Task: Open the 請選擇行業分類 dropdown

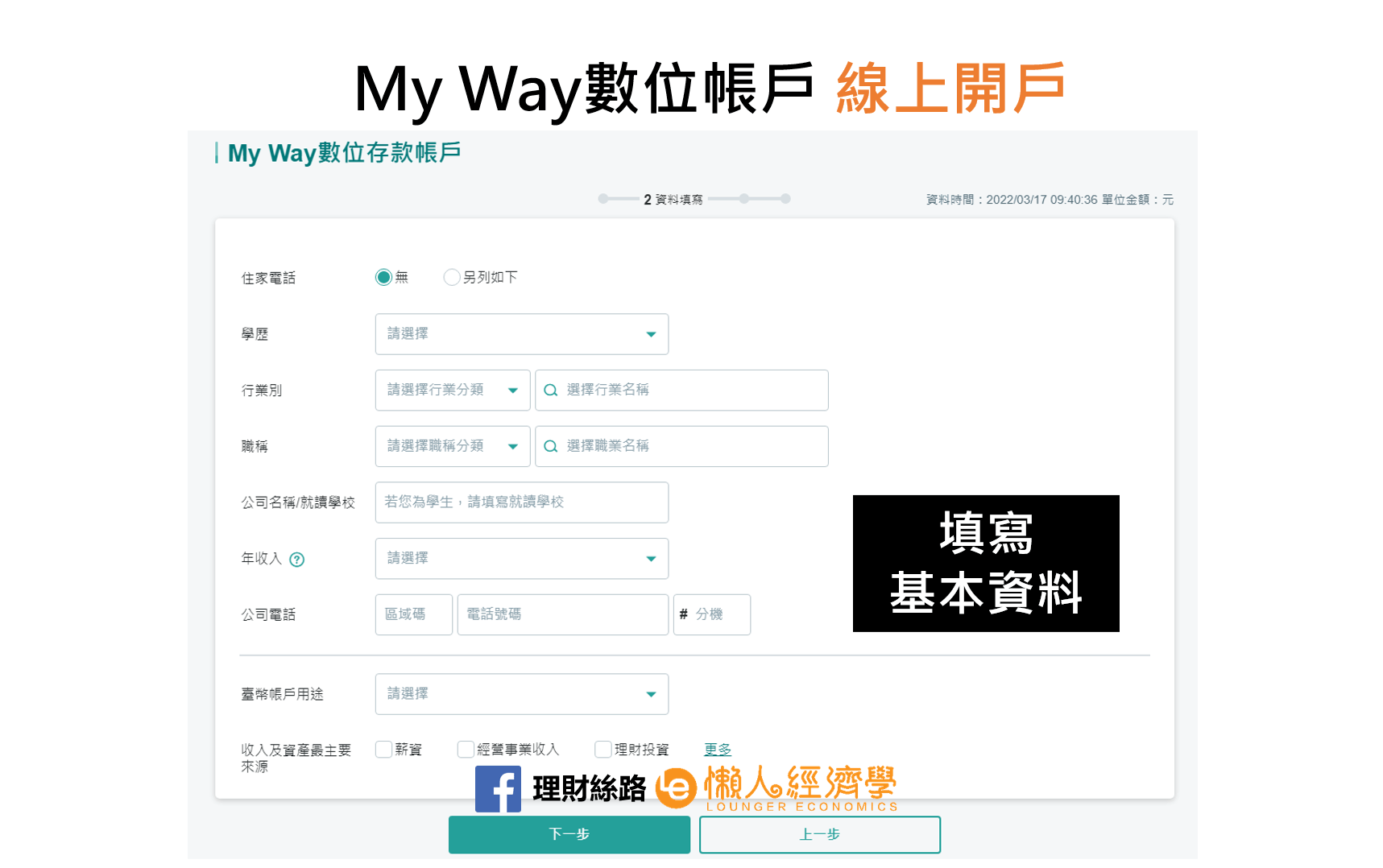Action: 453,391
